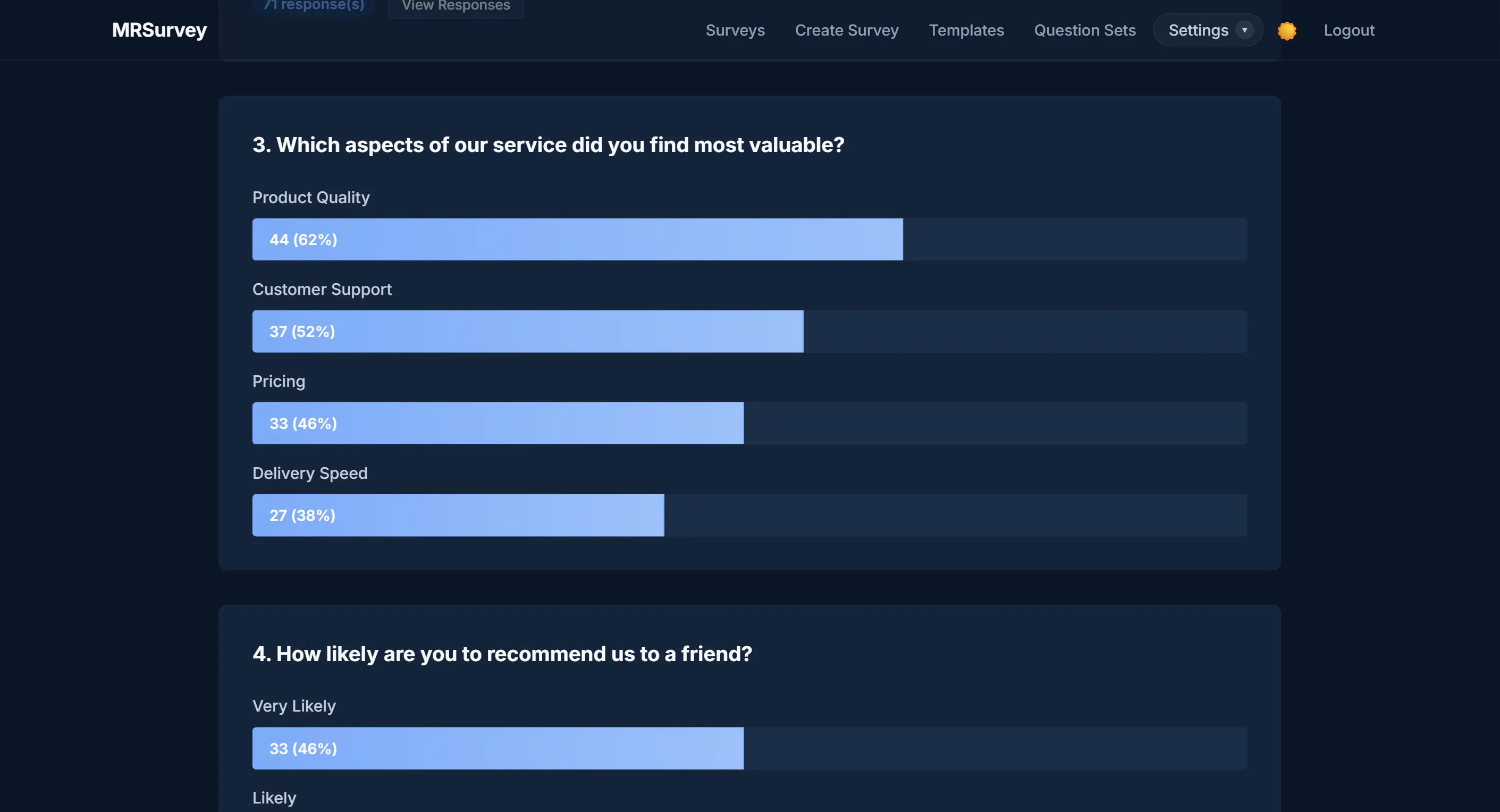Open the Surveys page
This screenshot has width=1500, height=812.
pos(735,30)
